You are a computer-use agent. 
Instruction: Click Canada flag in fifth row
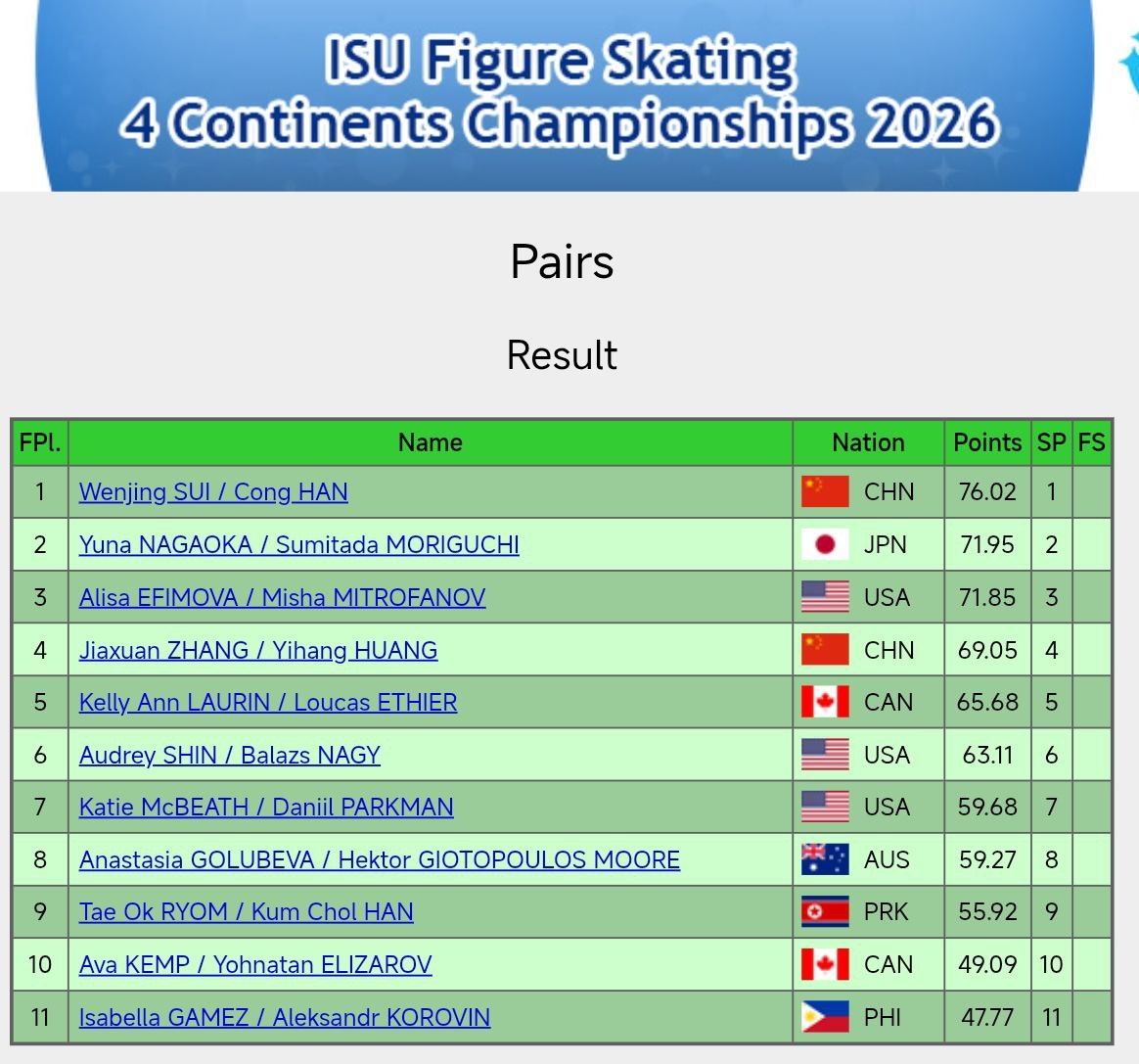tap(825, 702)
